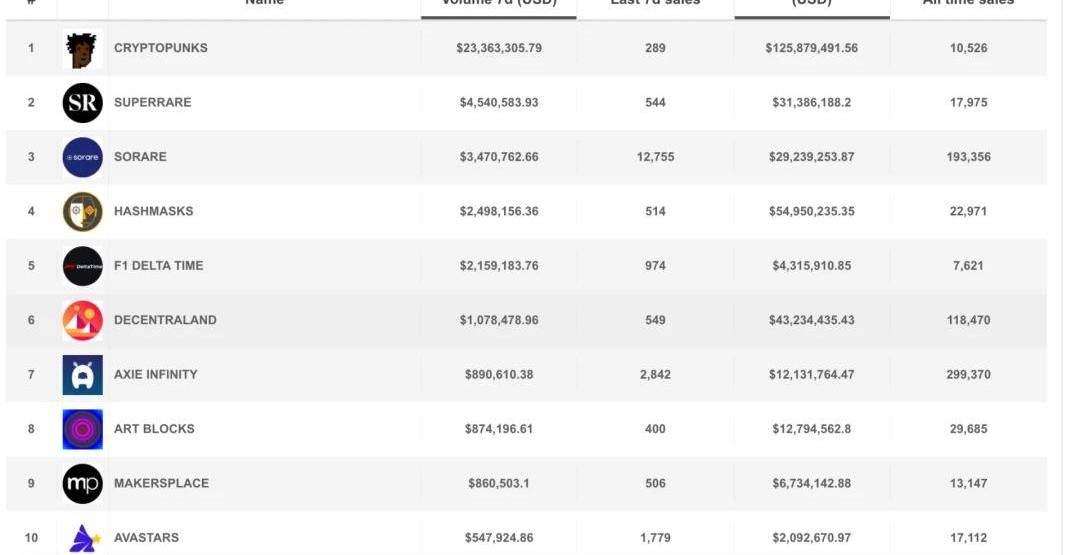
Task: Click the Decentraland logo icon
Action: coord(82,320)
